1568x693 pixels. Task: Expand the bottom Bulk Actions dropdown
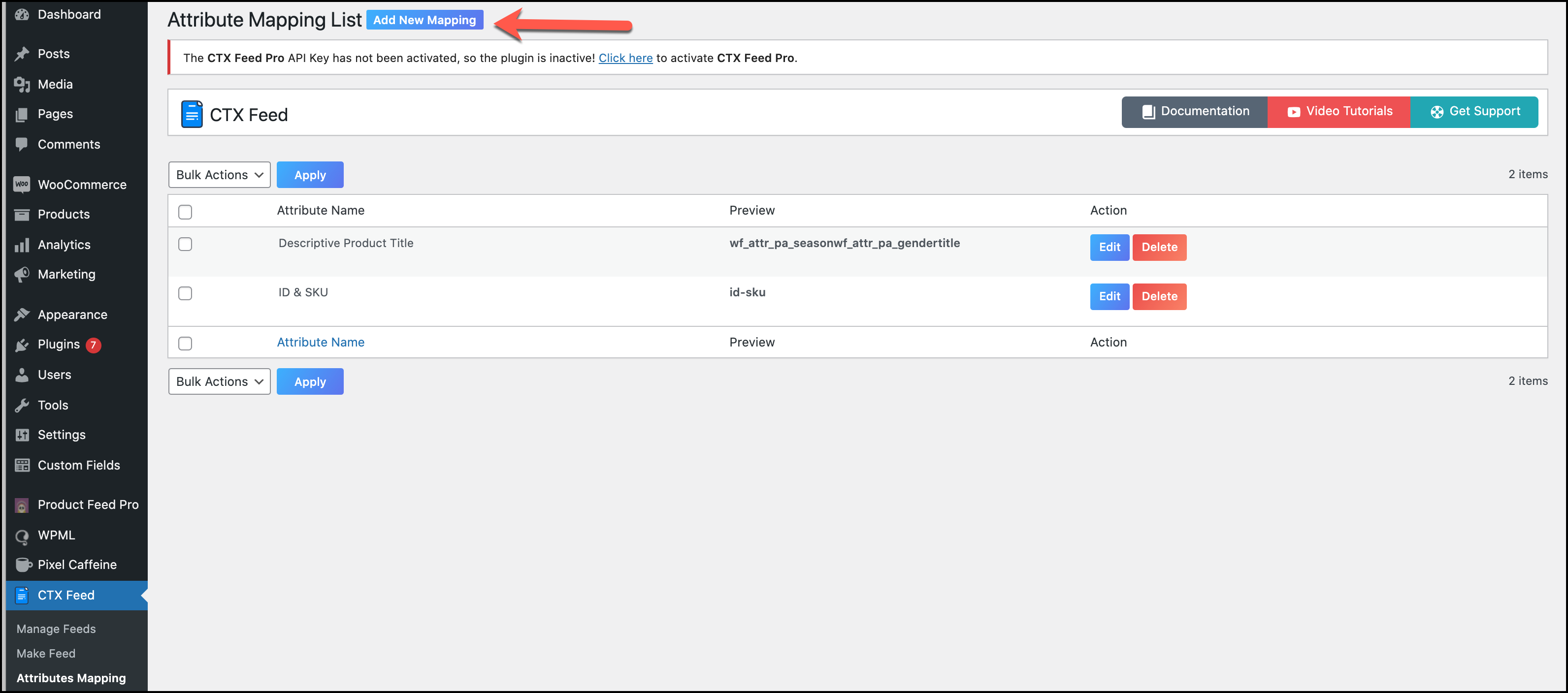[218, 381]
